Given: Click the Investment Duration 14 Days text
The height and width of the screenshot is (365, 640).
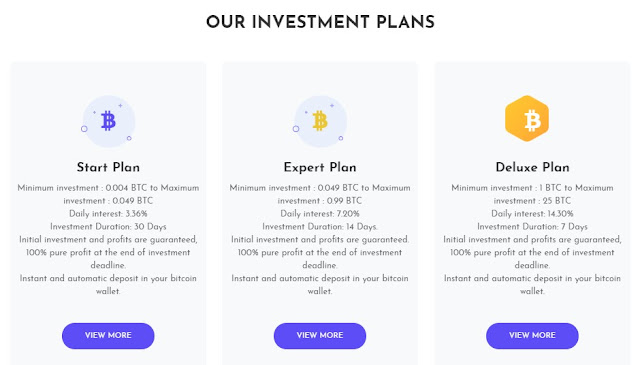Looking at the screenshot, I should pos(320,227).
